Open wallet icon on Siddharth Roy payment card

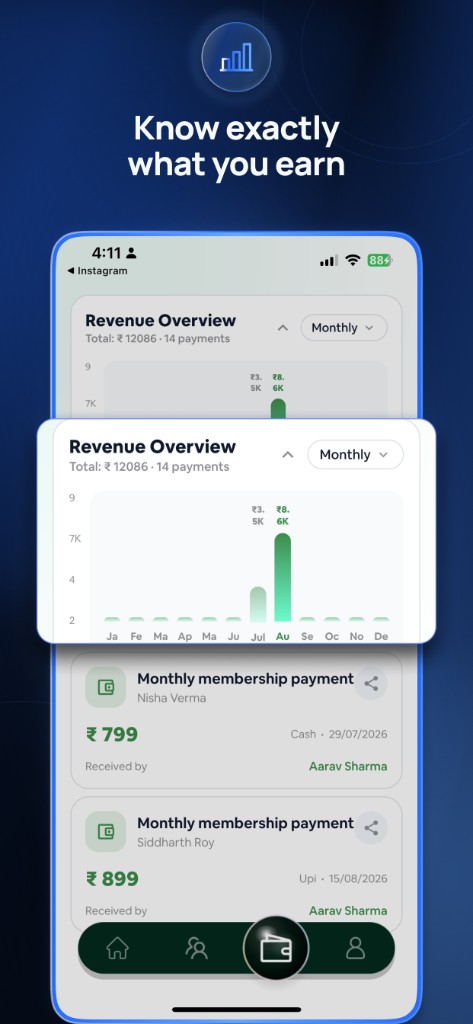click(105, 831)
